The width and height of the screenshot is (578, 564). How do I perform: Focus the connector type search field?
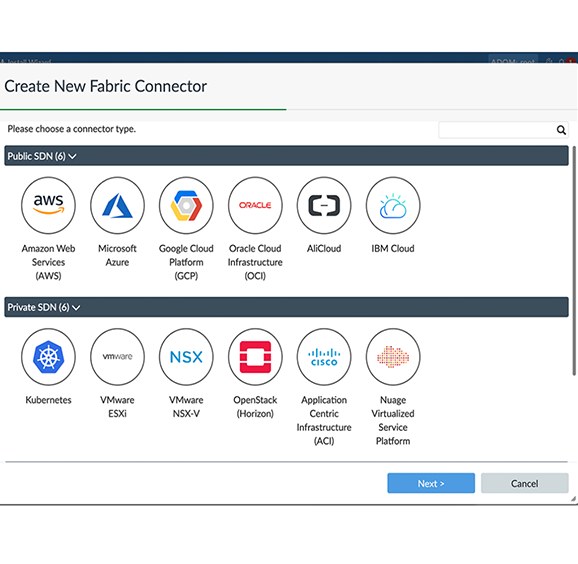tap(503, 130)
